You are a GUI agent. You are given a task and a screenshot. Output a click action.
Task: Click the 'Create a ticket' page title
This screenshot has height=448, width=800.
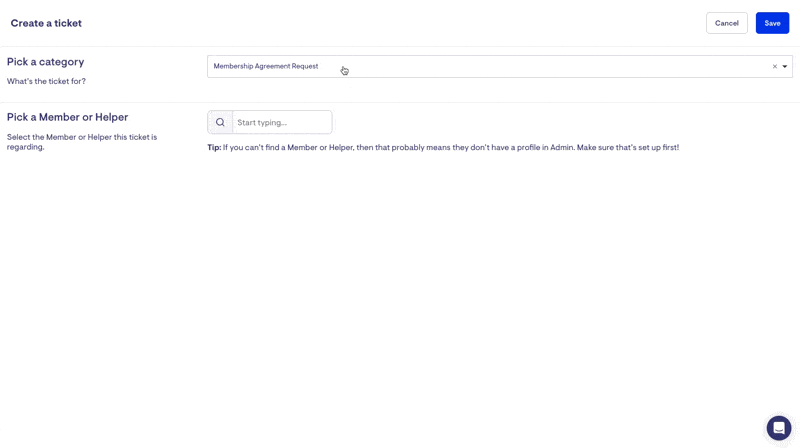point(46,23)
